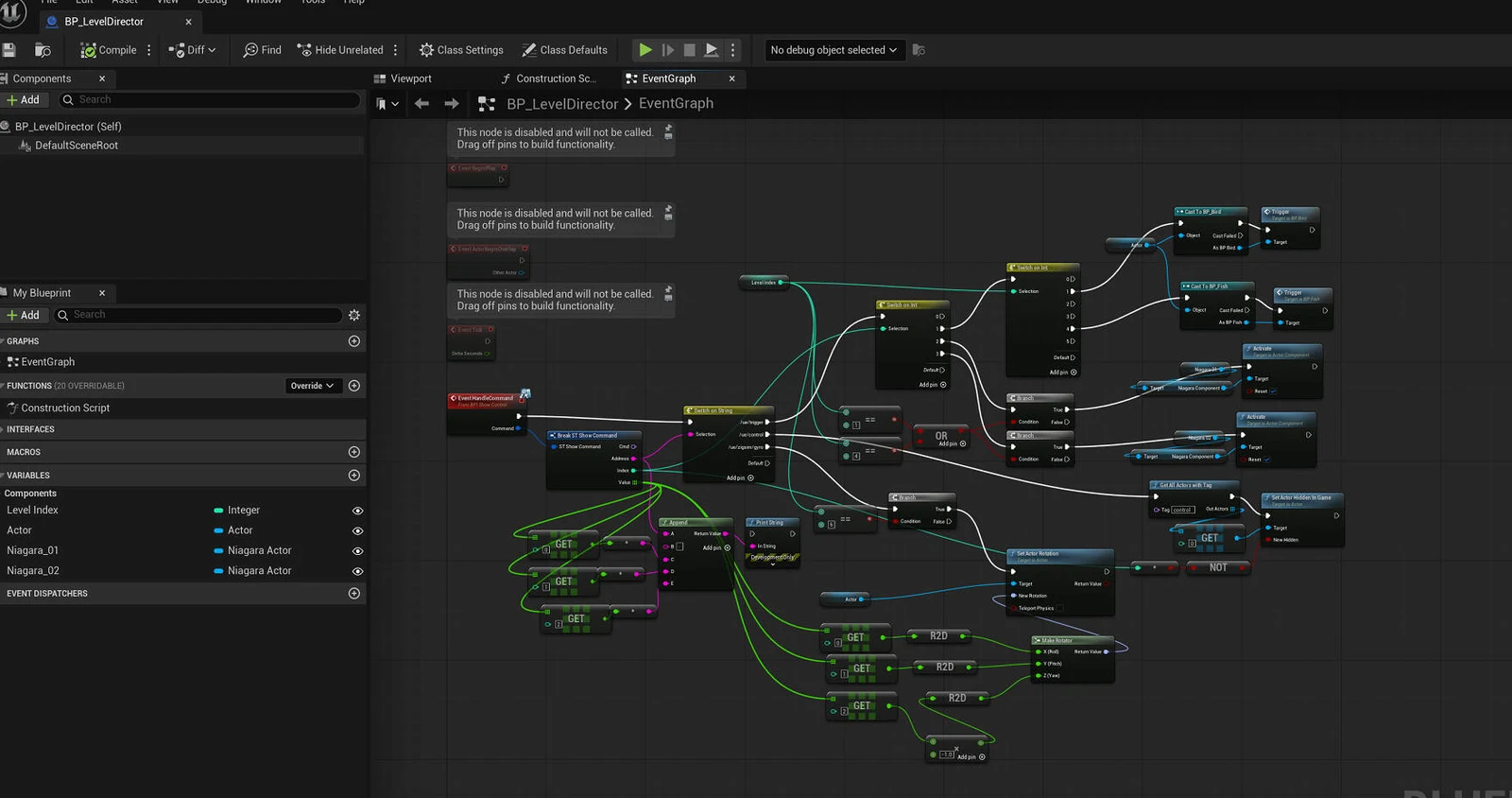1512x798 pixels.
Task: Click the eject button beside Stop
Action: pyautogui.click(x=712, y=50)
